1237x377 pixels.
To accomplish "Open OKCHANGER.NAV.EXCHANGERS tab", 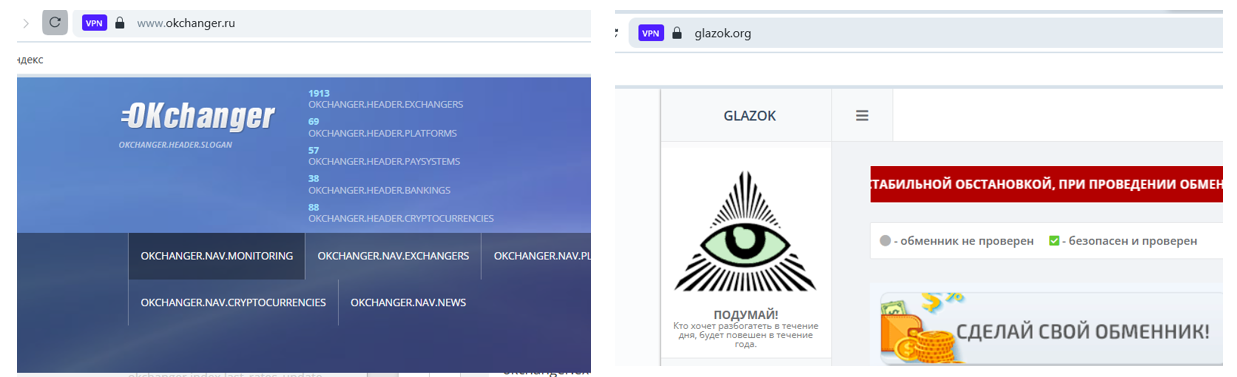I will click(x=393, y=256).
